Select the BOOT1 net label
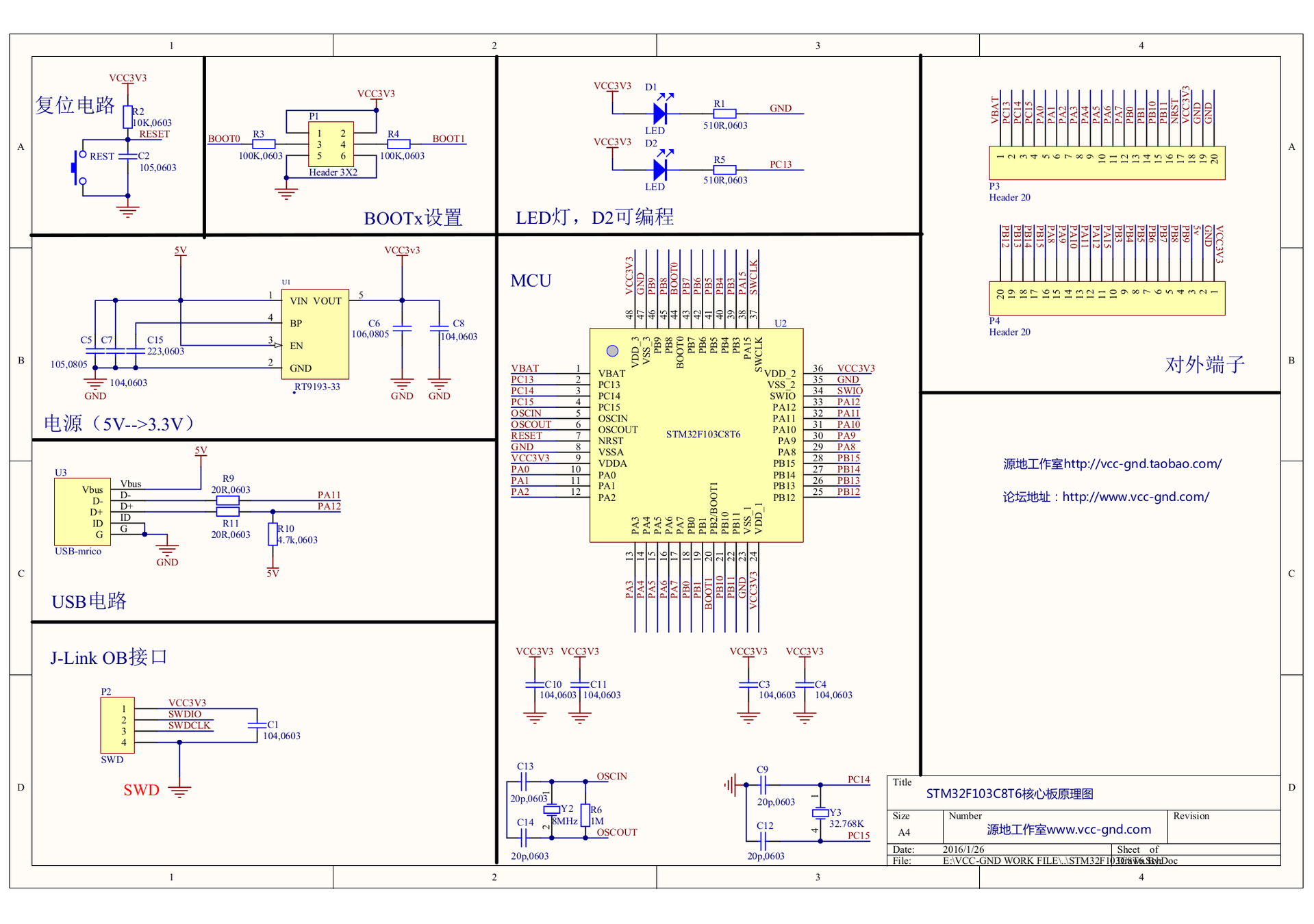Viewport: 1314px width, 924px height. tap(448, 139)
